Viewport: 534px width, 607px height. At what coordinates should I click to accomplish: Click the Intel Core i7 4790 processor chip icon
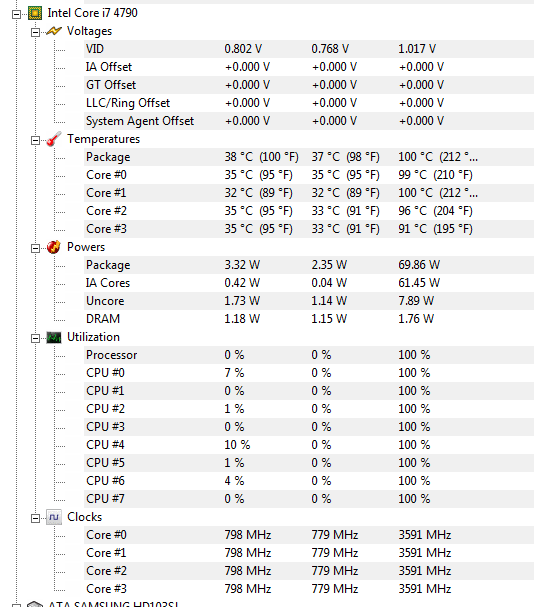point(35,13)
